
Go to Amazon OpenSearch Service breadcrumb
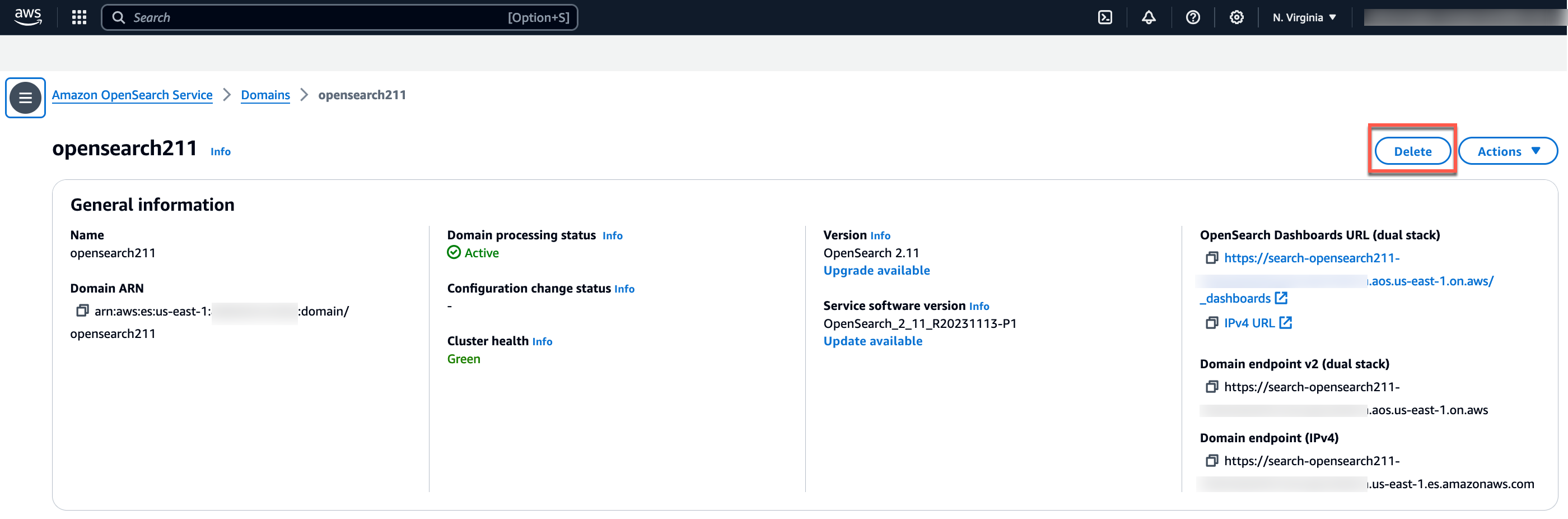[132, 95]
